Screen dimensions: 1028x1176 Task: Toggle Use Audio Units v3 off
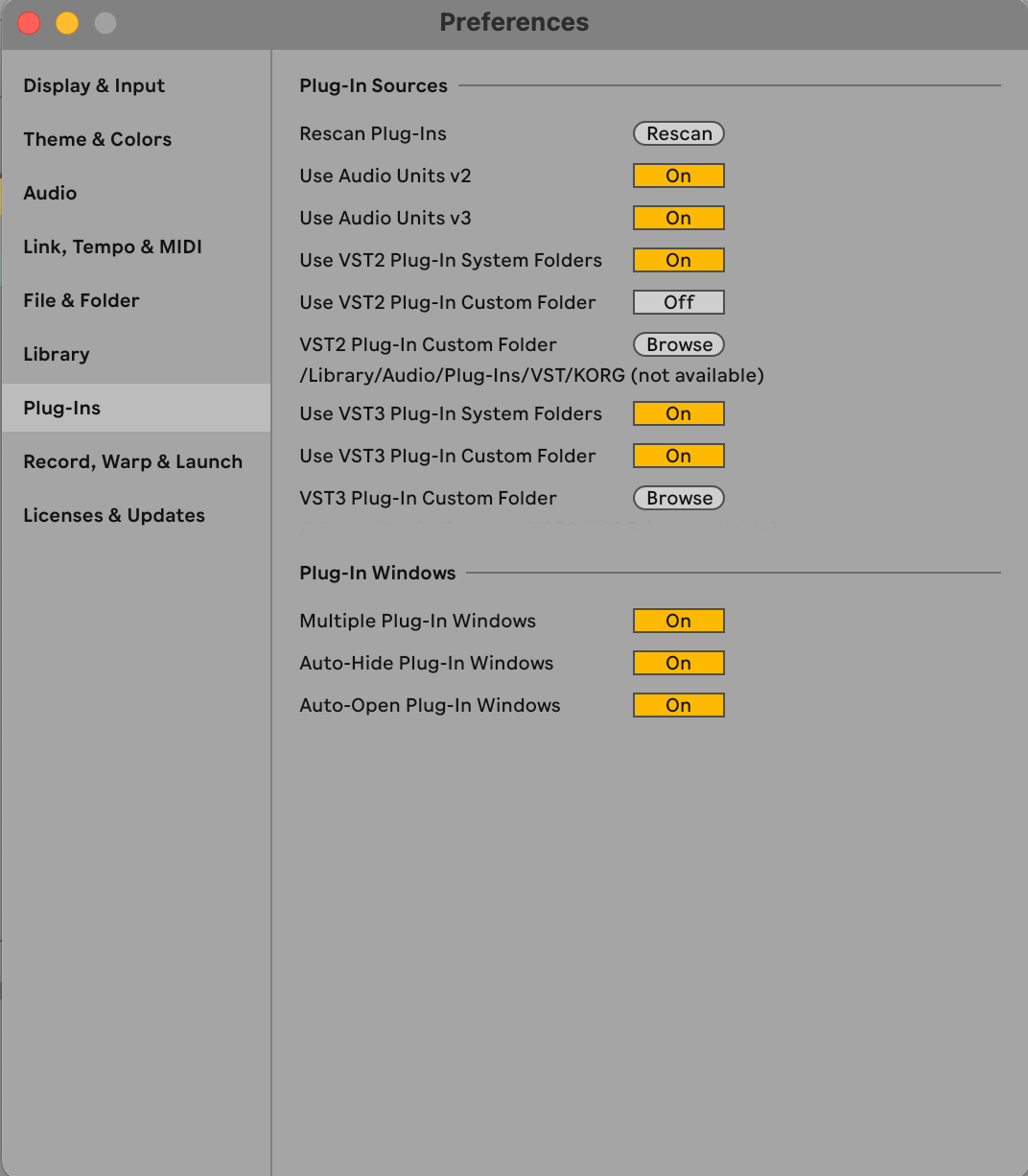tap(678, 218)
